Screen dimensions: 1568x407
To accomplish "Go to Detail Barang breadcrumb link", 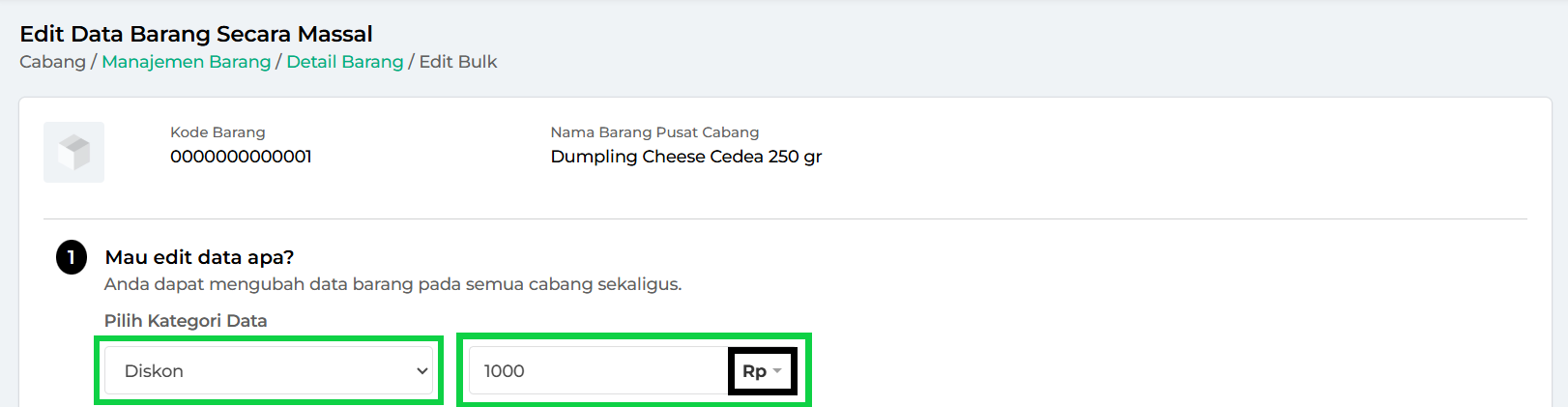I will click(x=344, y=62).
